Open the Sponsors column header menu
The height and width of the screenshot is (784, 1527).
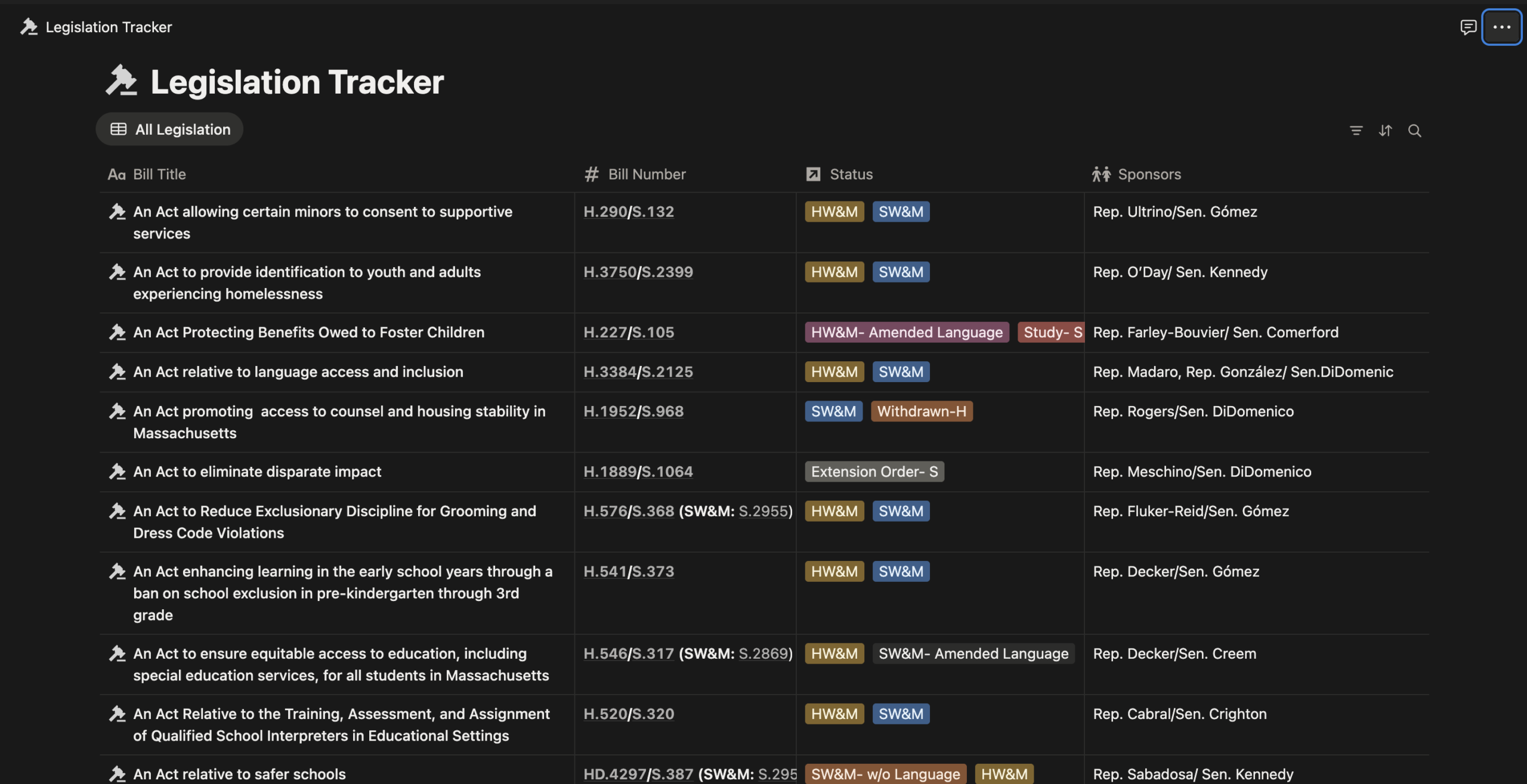point(1149,174)
